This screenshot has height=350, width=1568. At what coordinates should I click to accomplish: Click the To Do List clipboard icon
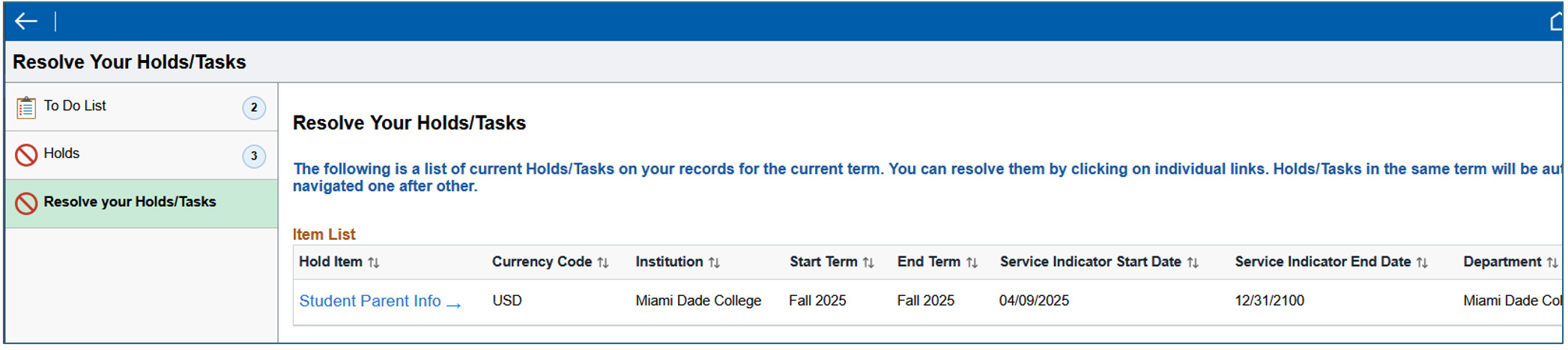(x=26, y=107)
